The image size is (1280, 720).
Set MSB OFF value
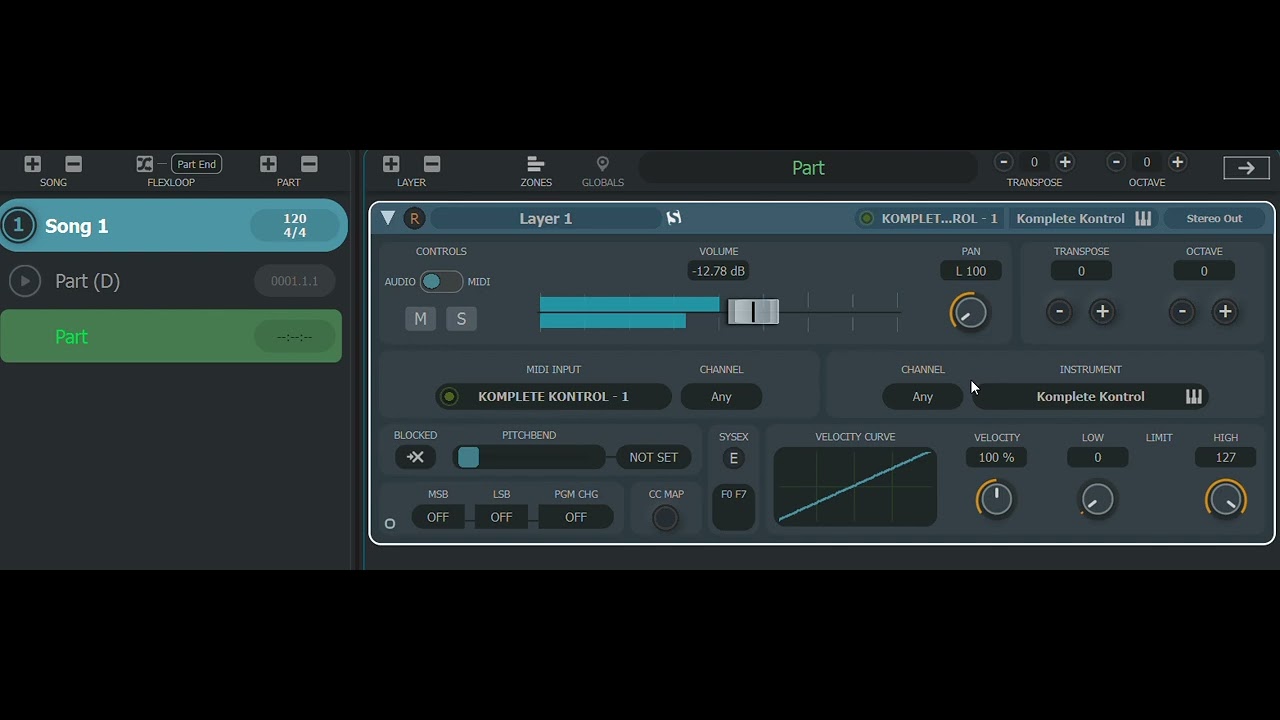[x=438, y=517]
